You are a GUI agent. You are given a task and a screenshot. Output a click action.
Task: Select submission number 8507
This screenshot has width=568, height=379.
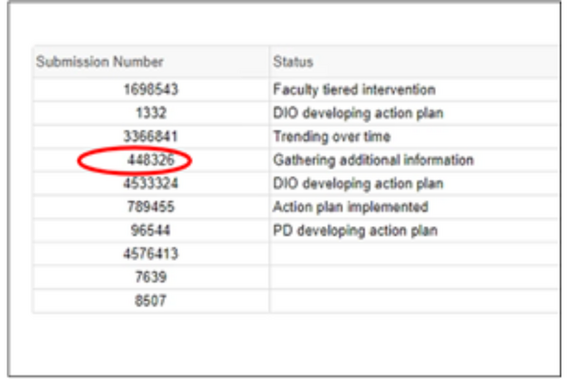150,301
